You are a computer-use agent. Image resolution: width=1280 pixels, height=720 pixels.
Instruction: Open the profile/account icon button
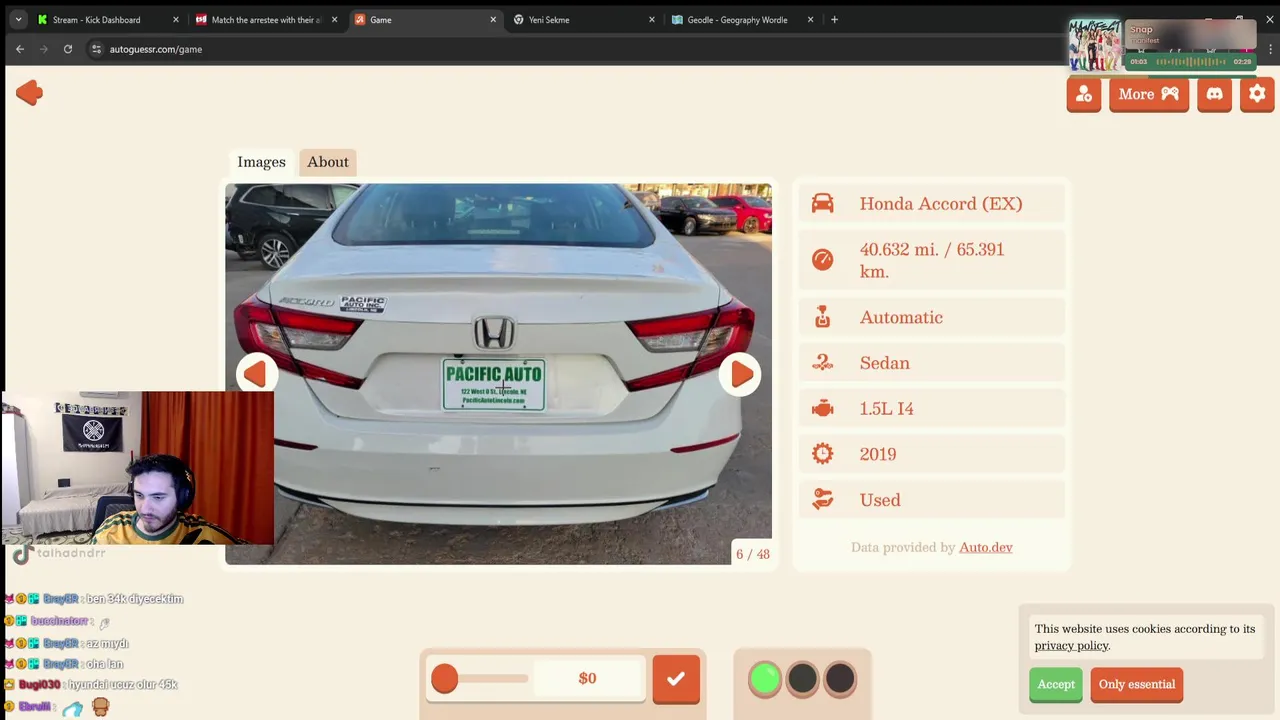point(1084,94)
